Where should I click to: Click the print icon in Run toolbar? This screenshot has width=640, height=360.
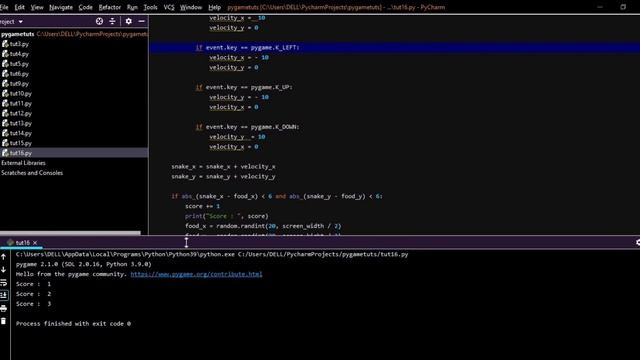4,308
